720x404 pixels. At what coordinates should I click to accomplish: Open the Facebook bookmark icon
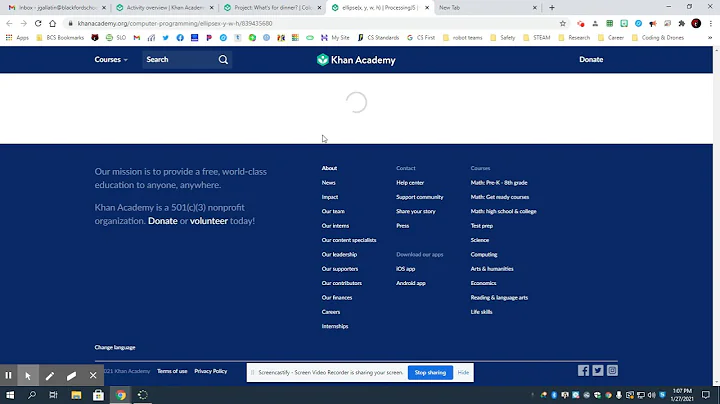click(180, 38)
